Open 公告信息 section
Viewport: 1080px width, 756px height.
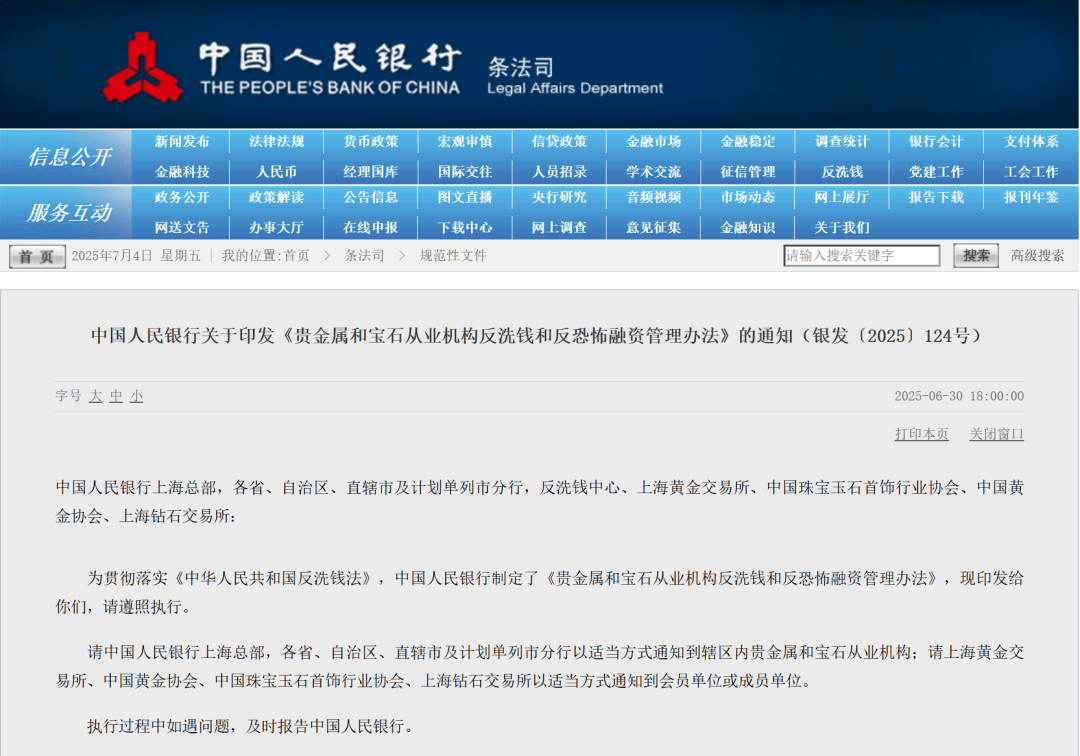(371, 198)
